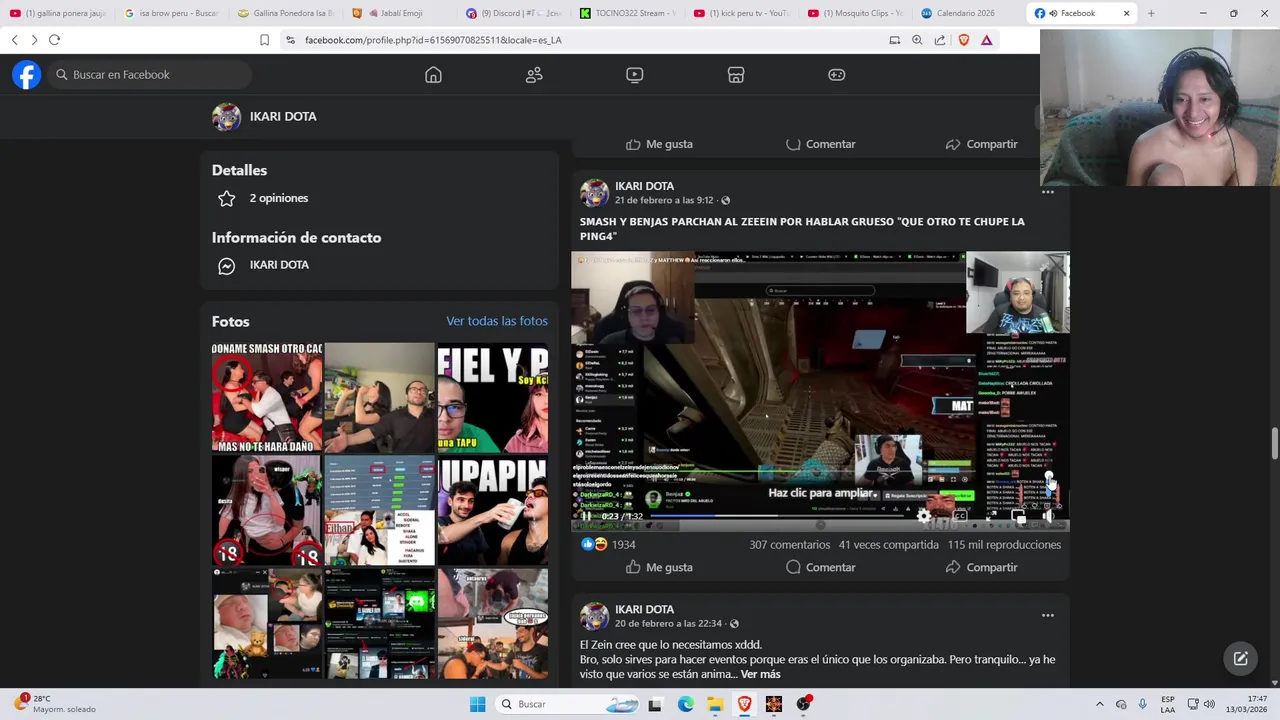The height and width of the screenshot is (720, 1280).
Task: Click 'Comentar' under the SMASH video post
Action: [820, 567]
